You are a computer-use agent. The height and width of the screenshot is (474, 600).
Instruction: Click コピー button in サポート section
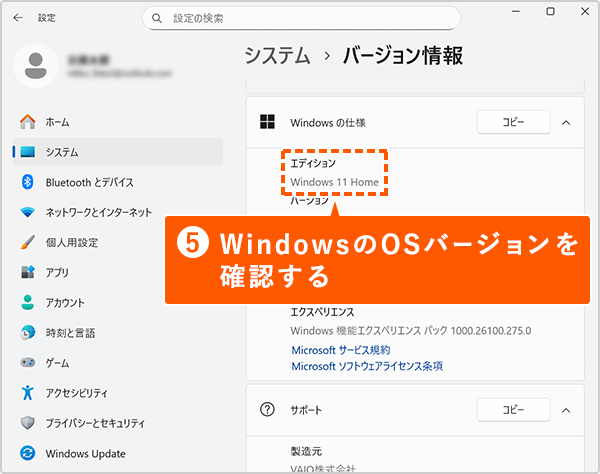point(513,410)
